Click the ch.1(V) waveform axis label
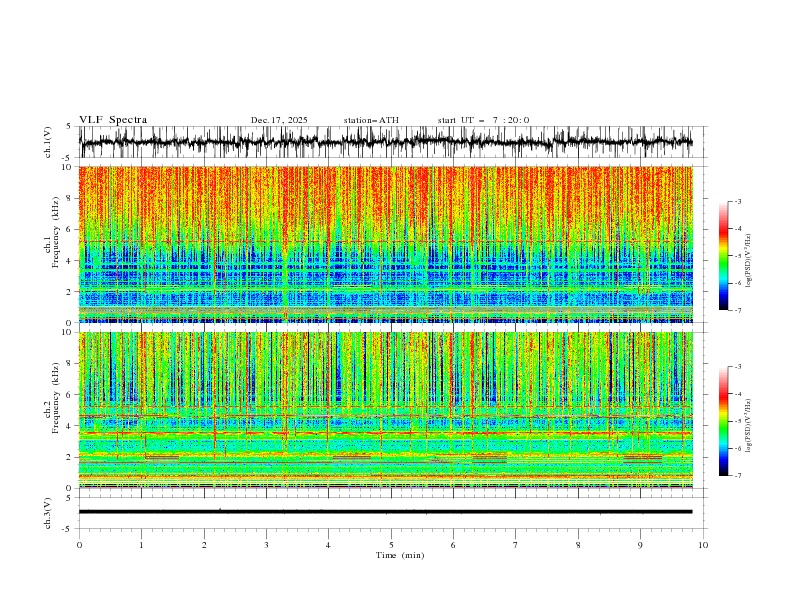The image size is (792, 612). [x=48, y=142]
